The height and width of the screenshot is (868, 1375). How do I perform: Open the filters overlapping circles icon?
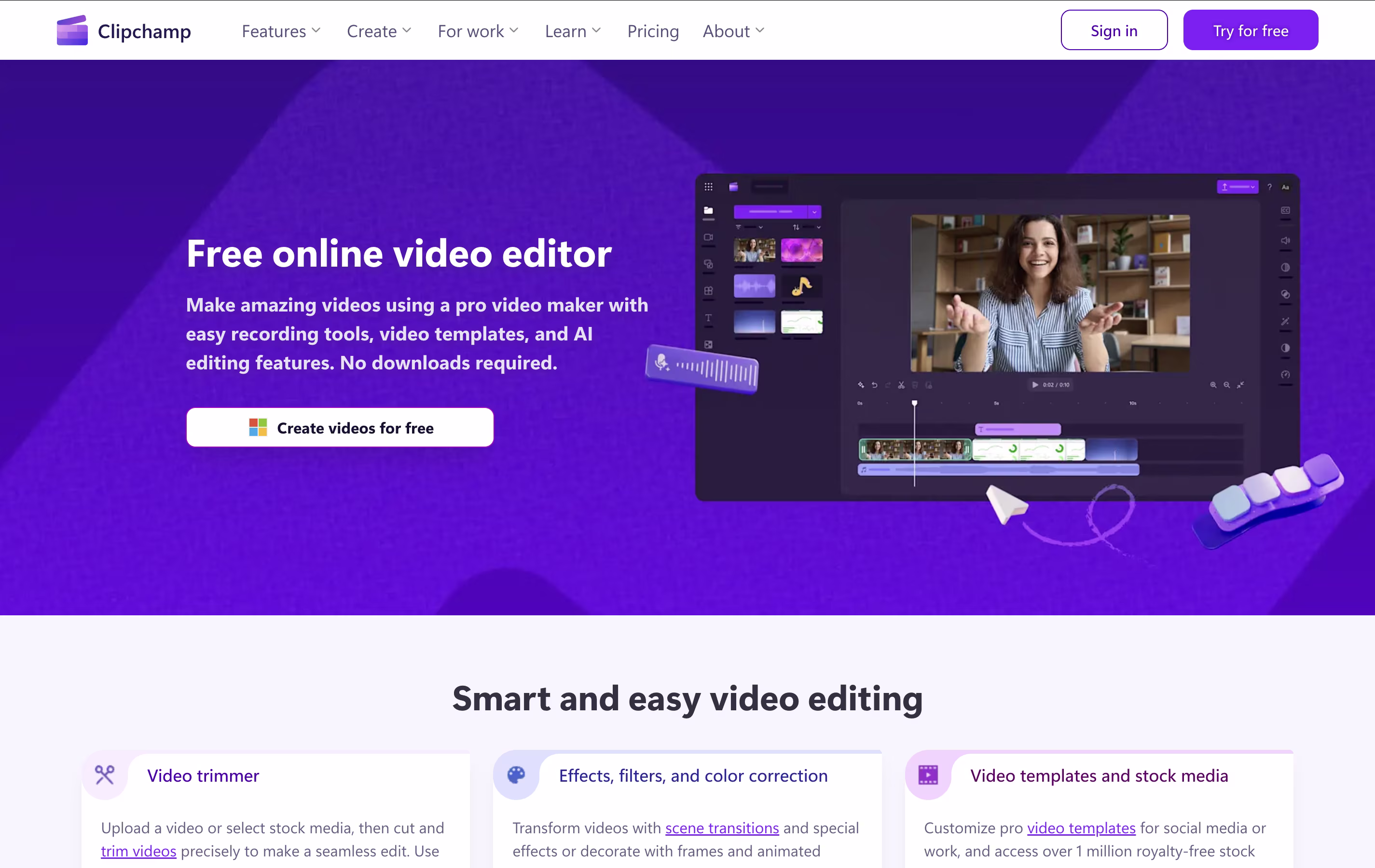[1285, 294]
